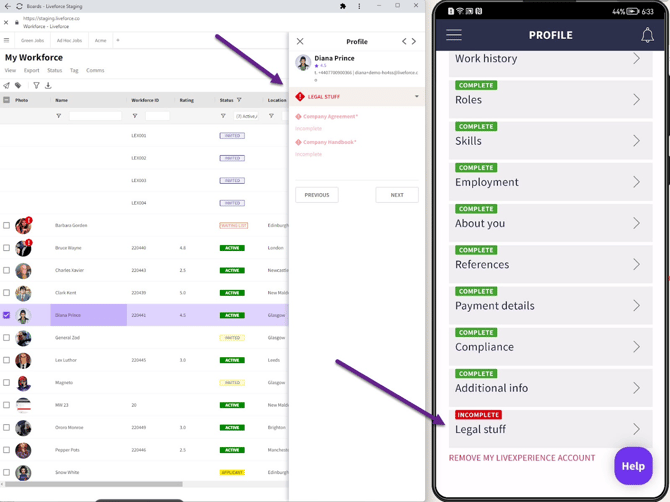Open the Export menu
This screenshot has width=670, height=502.
[x=32, y=70]
